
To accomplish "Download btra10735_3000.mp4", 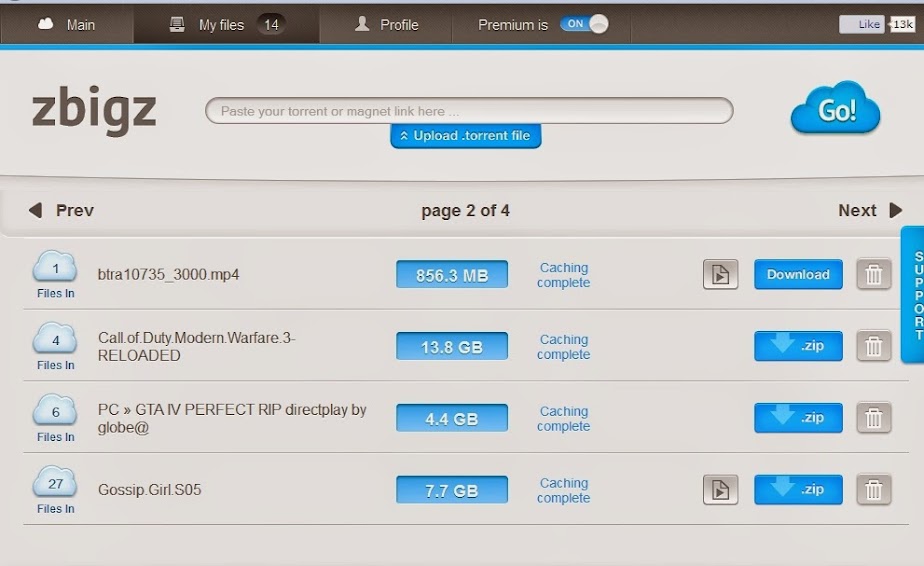I will (x=798, y=274).
